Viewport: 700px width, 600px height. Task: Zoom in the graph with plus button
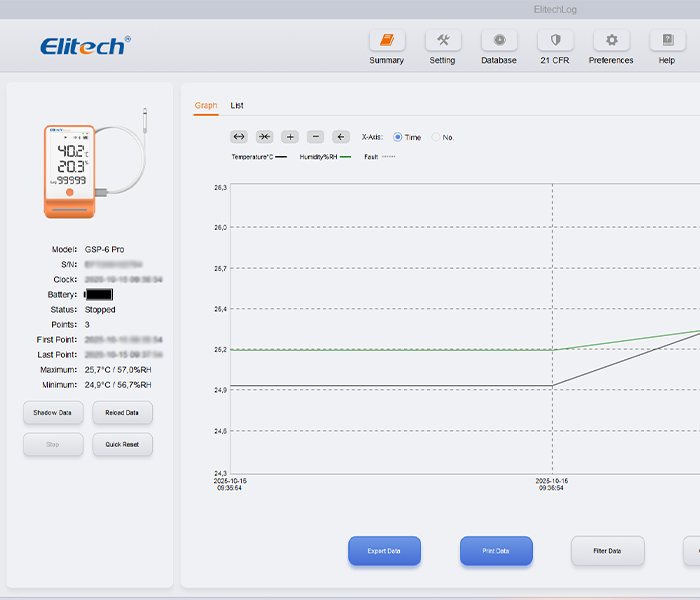click(290, 137)
